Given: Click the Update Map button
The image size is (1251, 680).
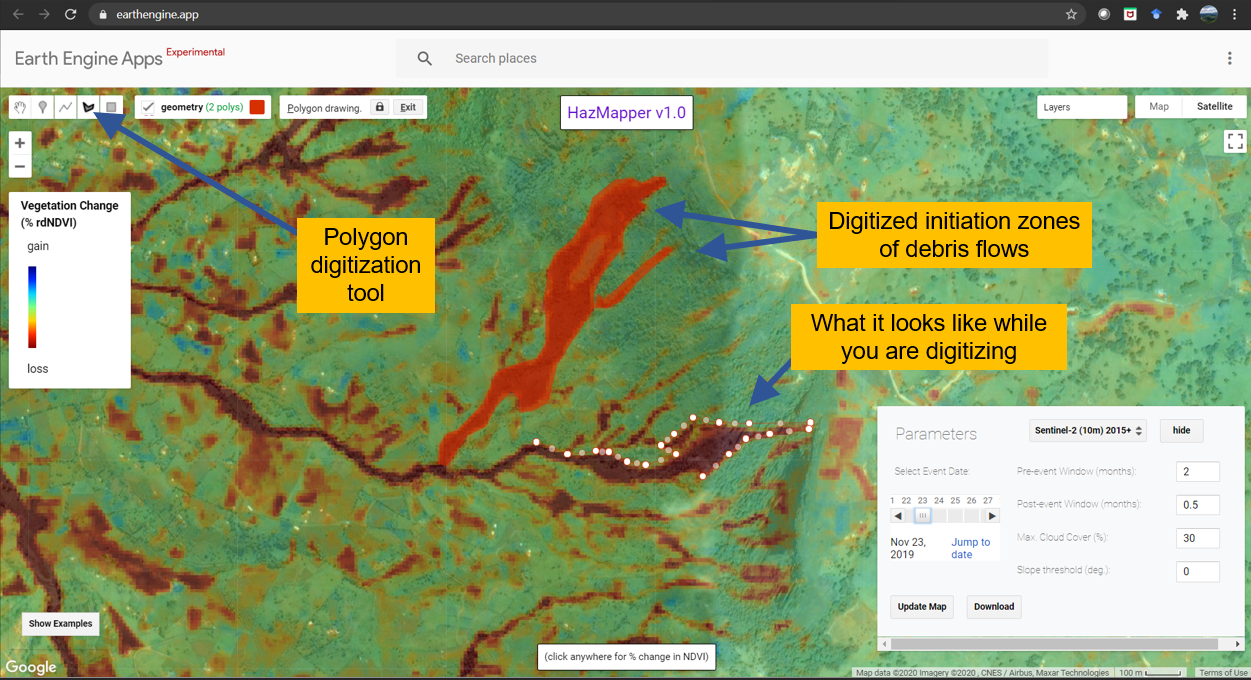Looking at the screenshot, I should coord(922,606).
